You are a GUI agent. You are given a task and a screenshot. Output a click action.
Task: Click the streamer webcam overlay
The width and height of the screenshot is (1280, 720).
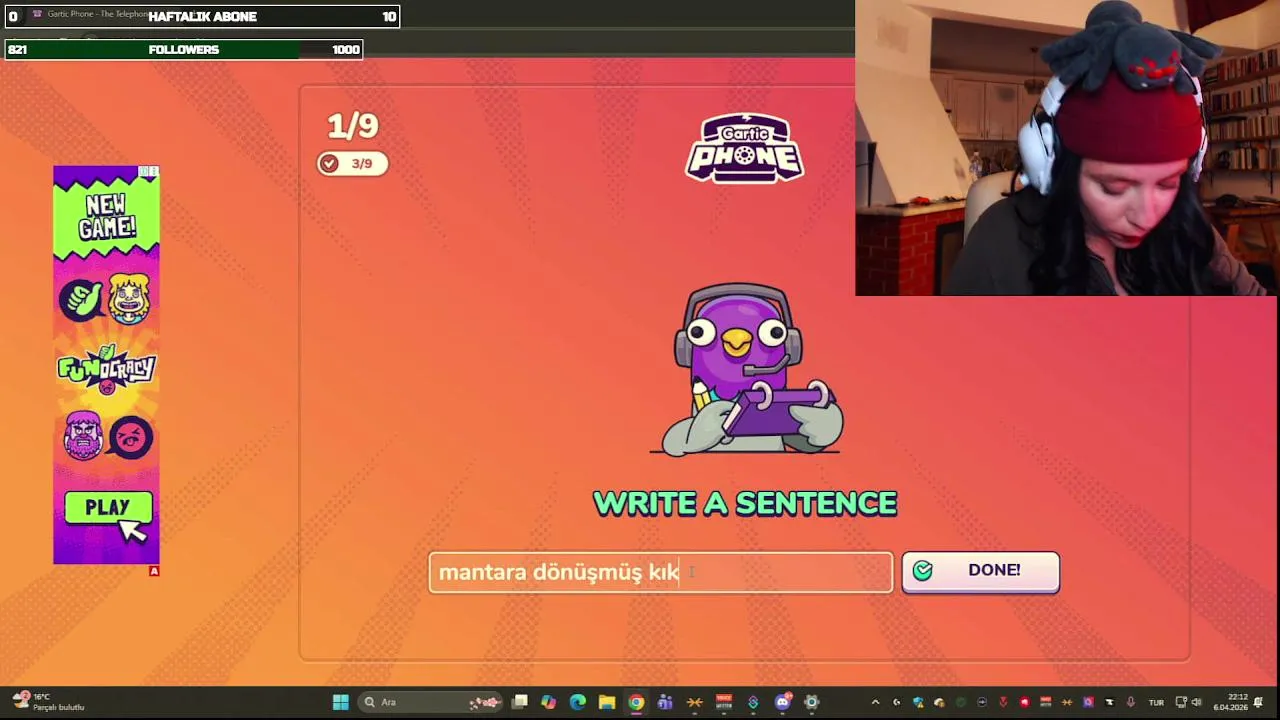click(x=1067, y=148)
